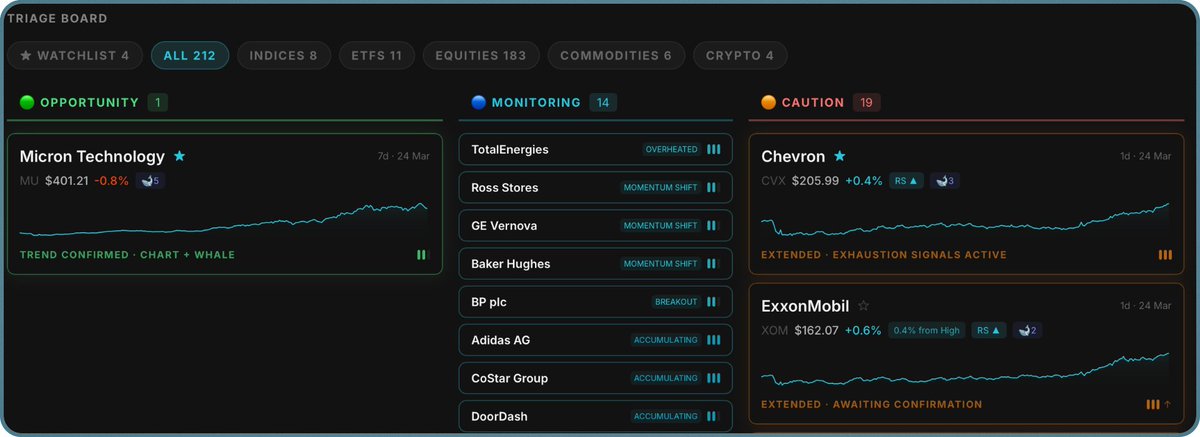Click Extended Exhaustion Signals Active label
This screenshot has height=437, width=1200.
click(884, 255)
